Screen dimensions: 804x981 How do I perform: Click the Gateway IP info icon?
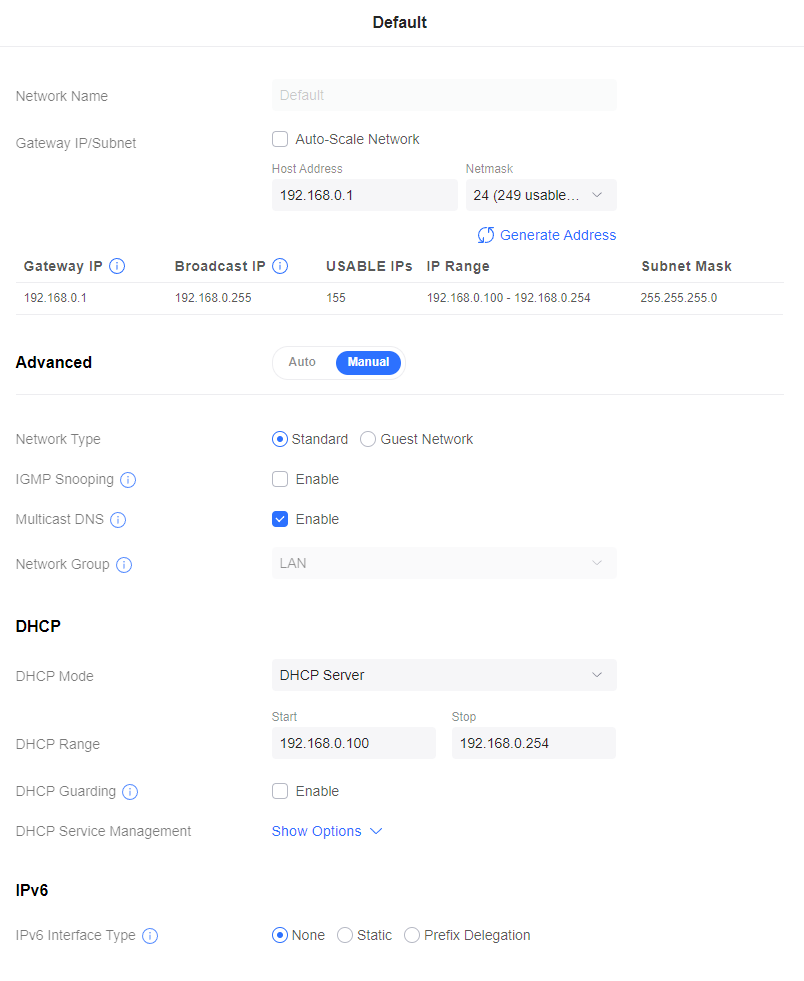(x=117, y=266)
